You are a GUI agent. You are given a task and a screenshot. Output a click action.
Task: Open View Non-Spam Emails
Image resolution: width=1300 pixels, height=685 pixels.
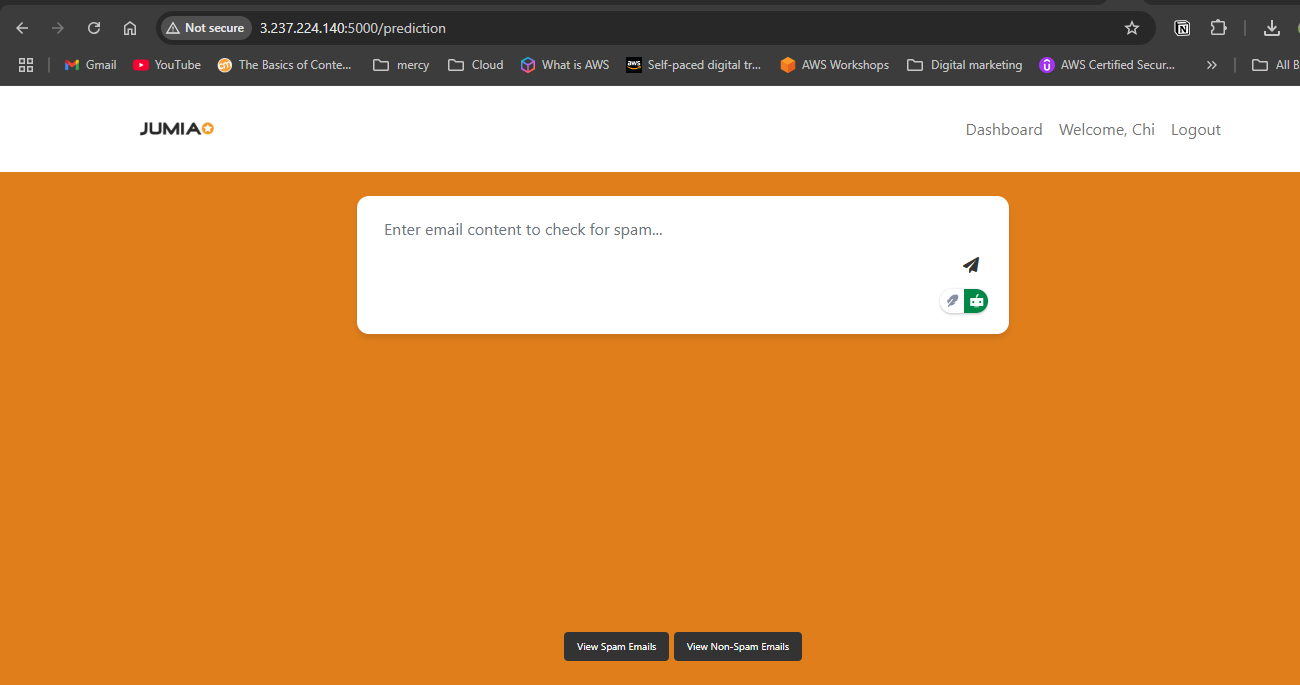[738, 647]
